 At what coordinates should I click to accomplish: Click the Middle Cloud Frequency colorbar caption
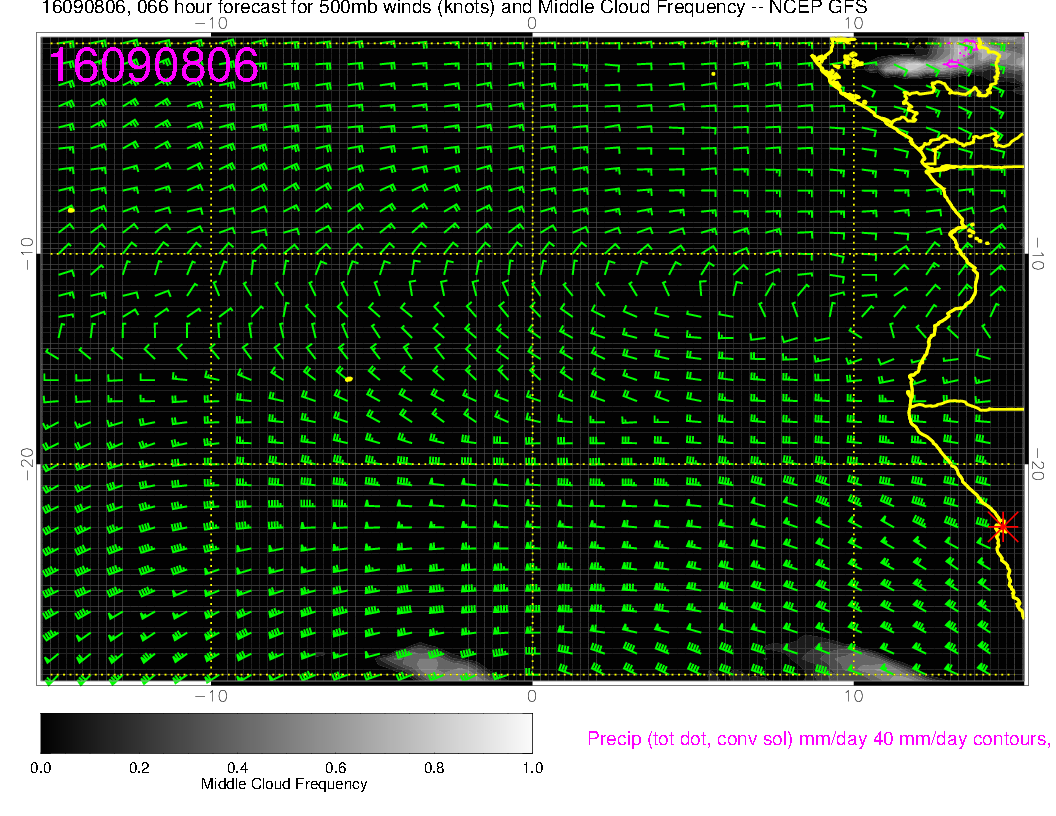pyautogui.click(x=284, y=784)
